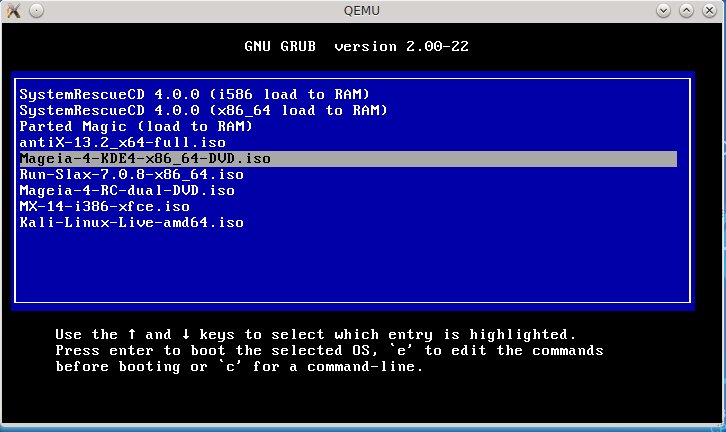The height and width of the screenshot is (432, 726).
Task: Click the sticky pin button beside the X icon
Action: (x=37, y=10)
